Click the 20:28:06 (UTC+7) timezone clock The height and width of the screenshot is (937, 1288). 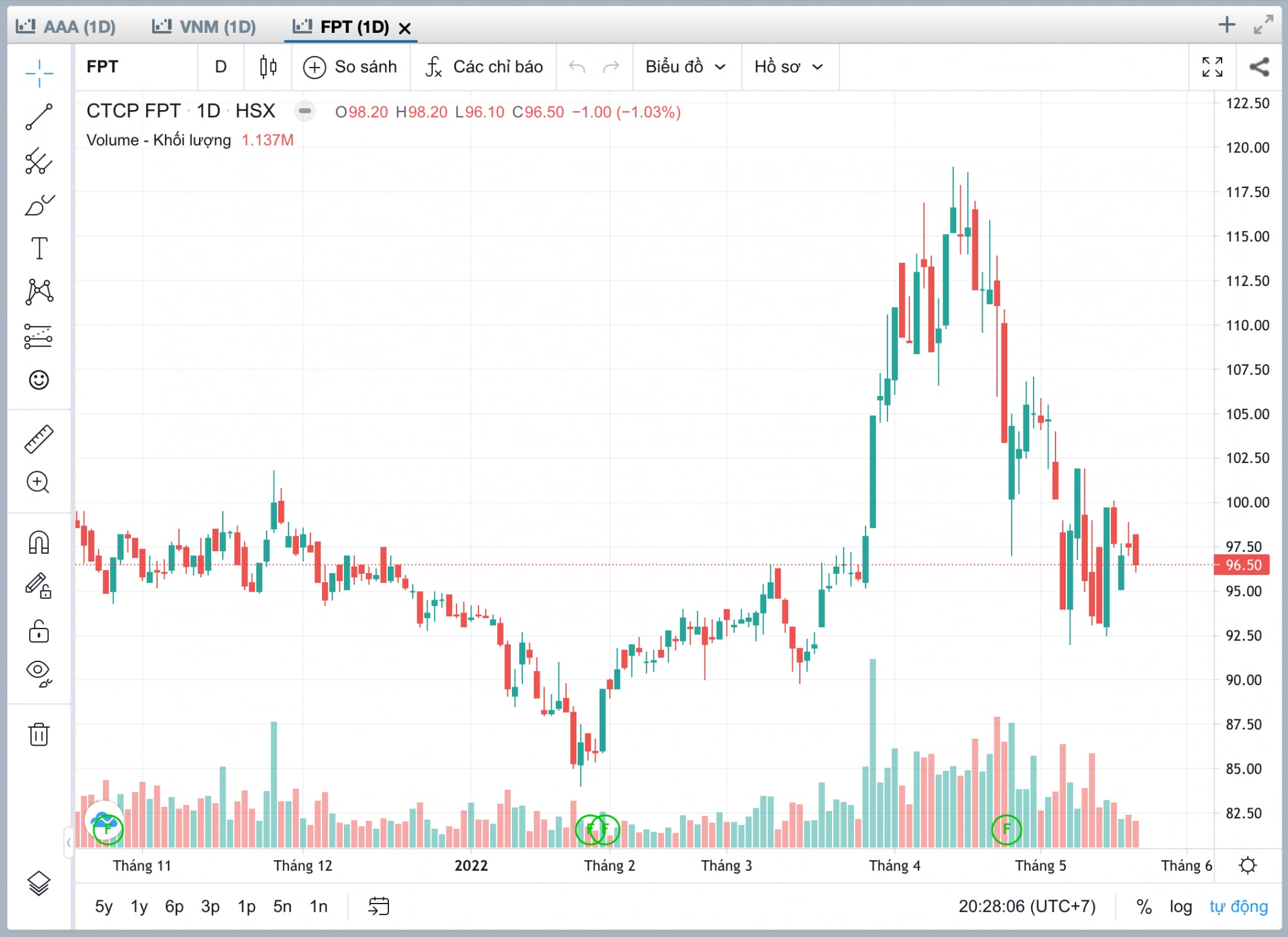pyautogui.click(x=1027, y=906)
